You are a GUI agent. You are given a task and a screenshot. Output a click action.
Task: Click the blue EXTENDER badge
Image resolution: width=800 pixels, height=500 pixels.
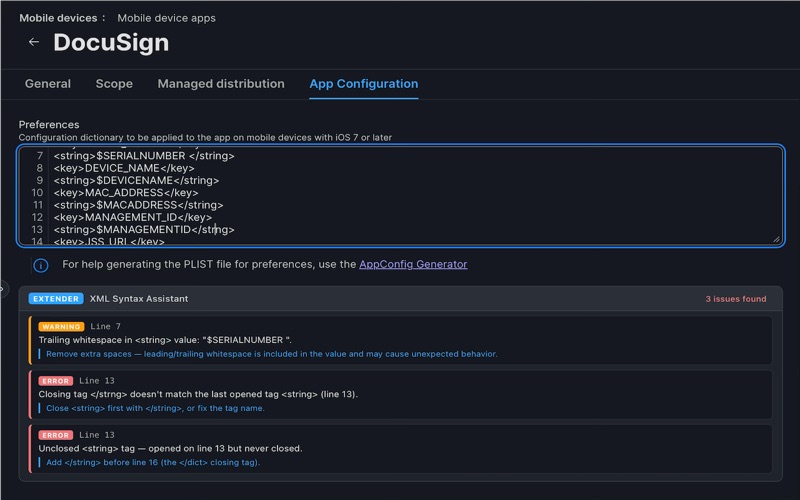(56, 299)
